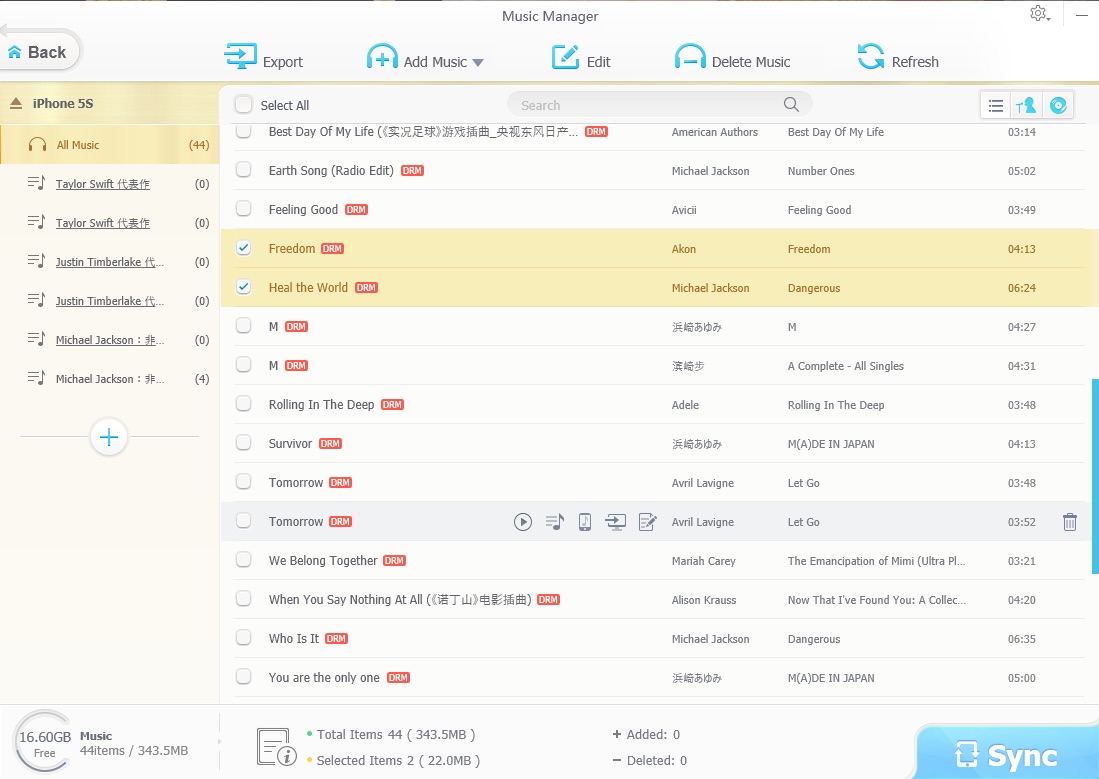The height and width of the screenshot is (779, 1099).
Task: Switch to the list view
Action: point(996,105)
